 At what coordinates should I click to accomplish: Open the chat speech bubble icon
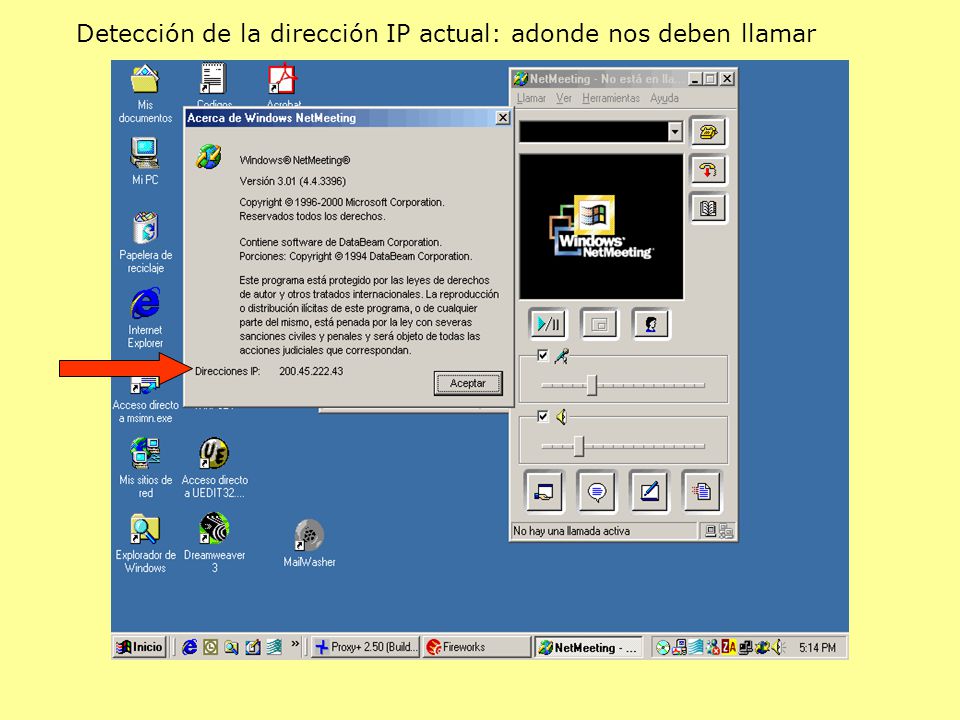click(597, 491)
